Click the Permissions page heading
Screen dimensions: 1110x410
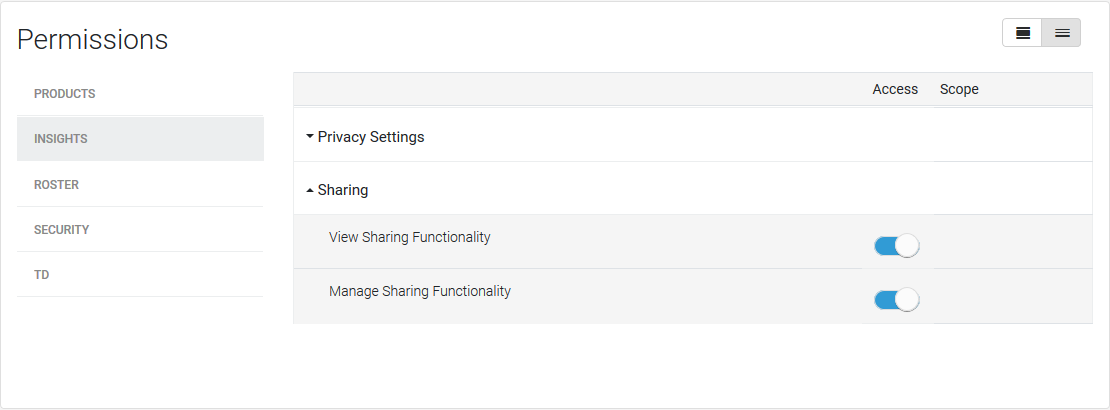pyautogui.click(x=93, y=39)
